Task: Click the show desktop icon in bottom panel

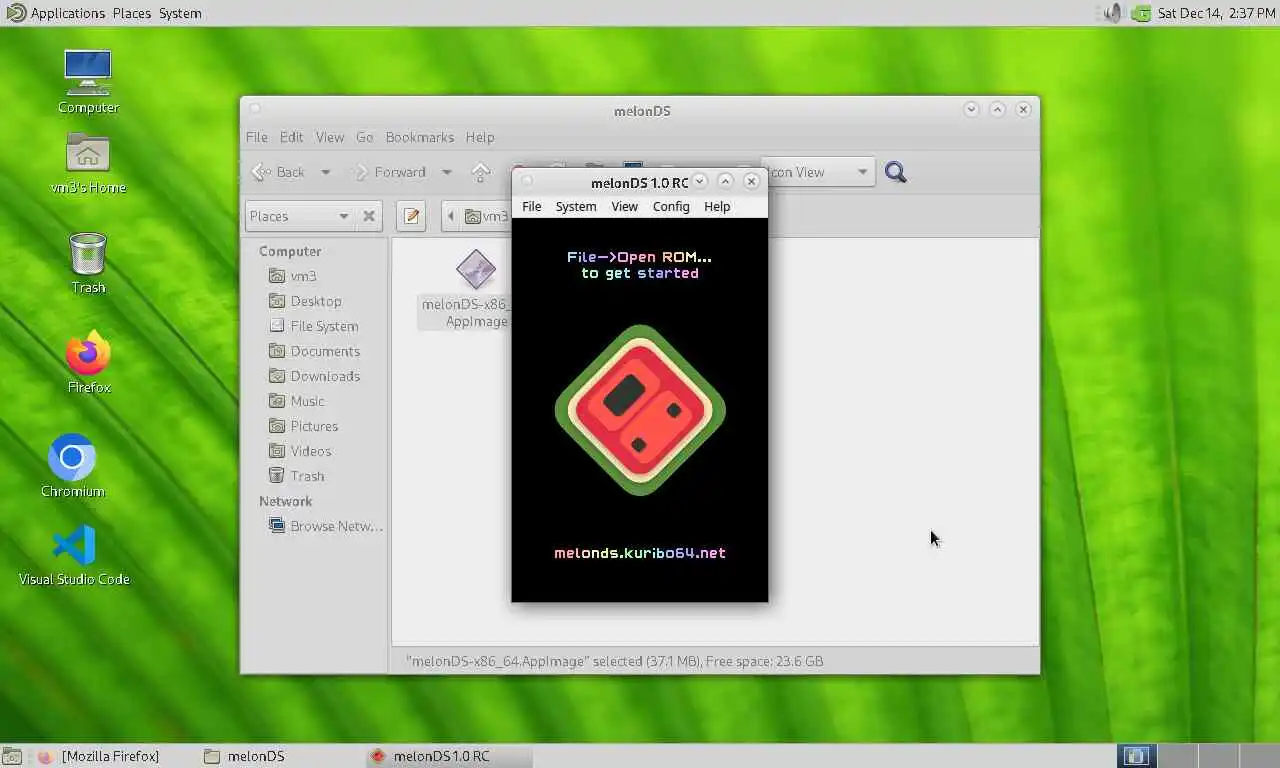Action: (x=12, y=756)
